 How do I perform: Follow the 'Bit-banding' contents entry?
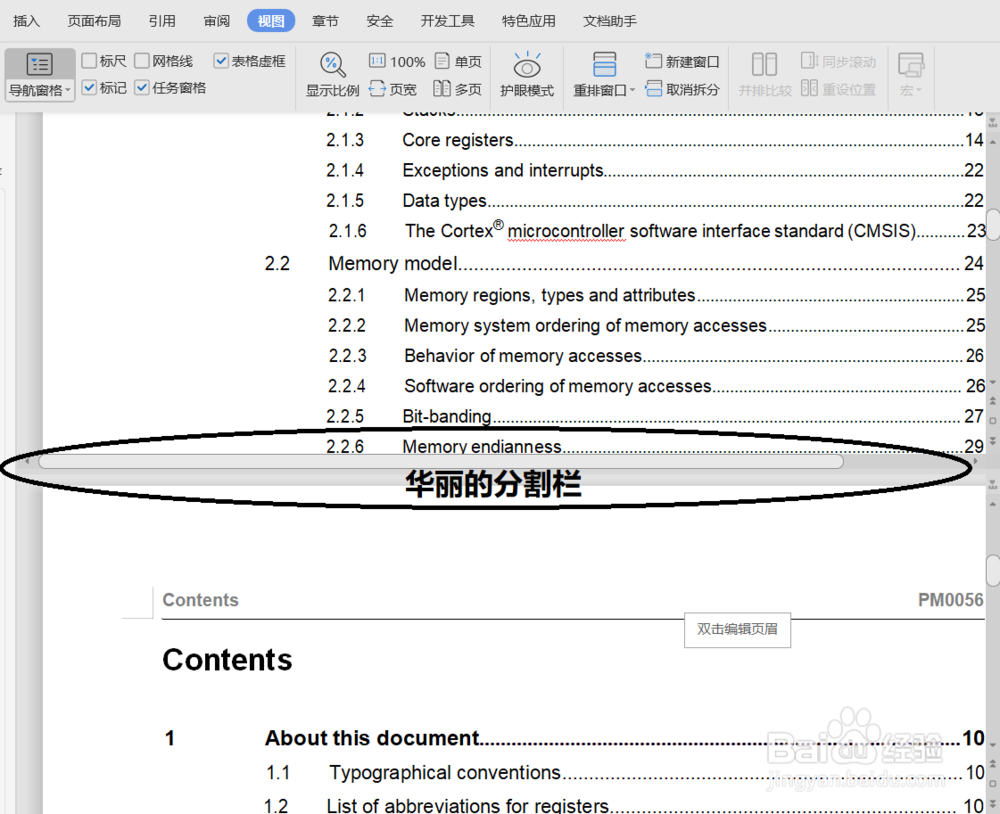point(655,416)
